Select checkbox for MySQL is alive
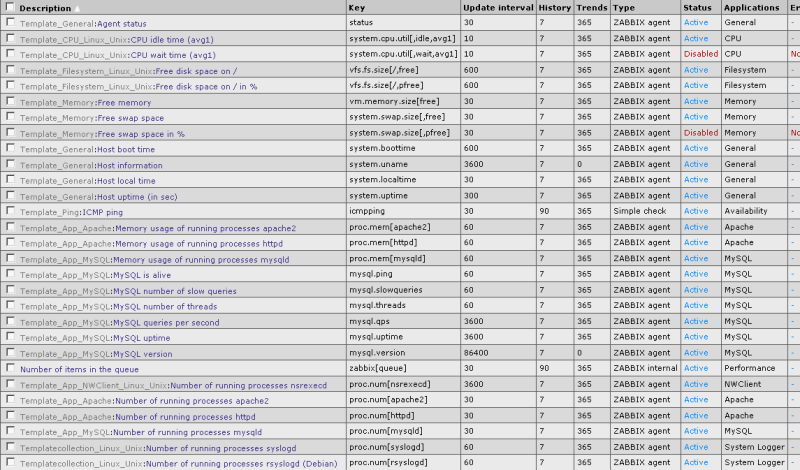This screenshot has width=800, height=470. pos(10,274)
